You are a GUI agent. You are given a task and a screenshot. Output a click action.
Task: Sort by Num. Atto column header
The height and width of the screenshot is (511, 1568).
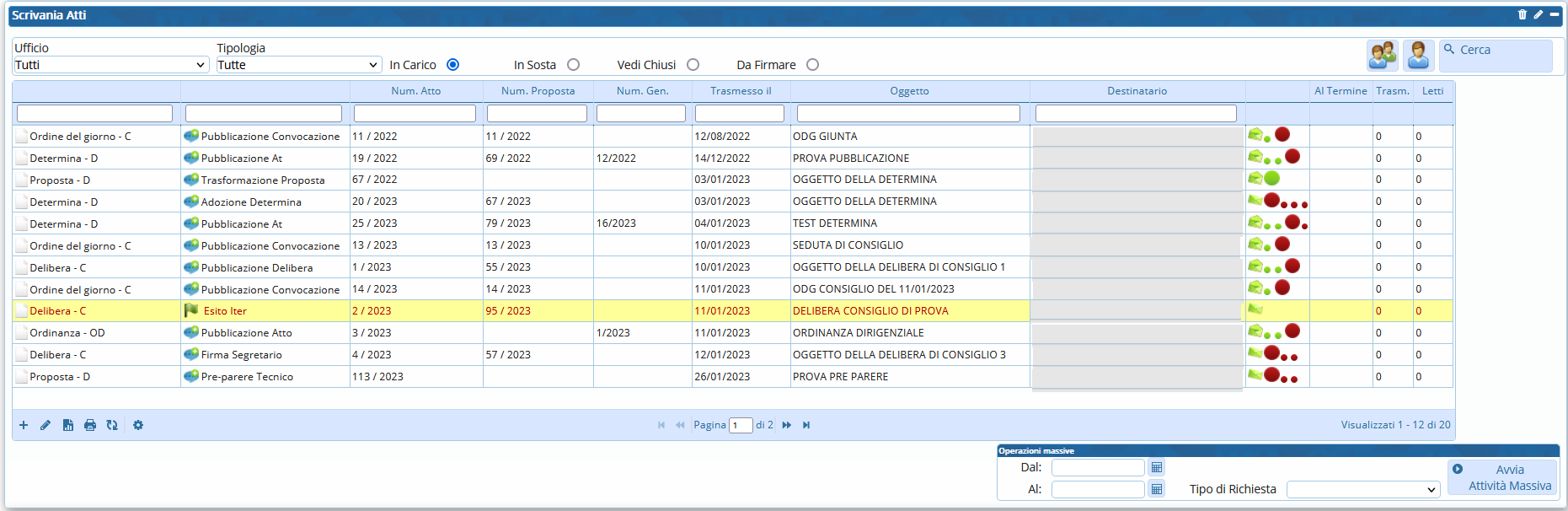coord(415,91)
